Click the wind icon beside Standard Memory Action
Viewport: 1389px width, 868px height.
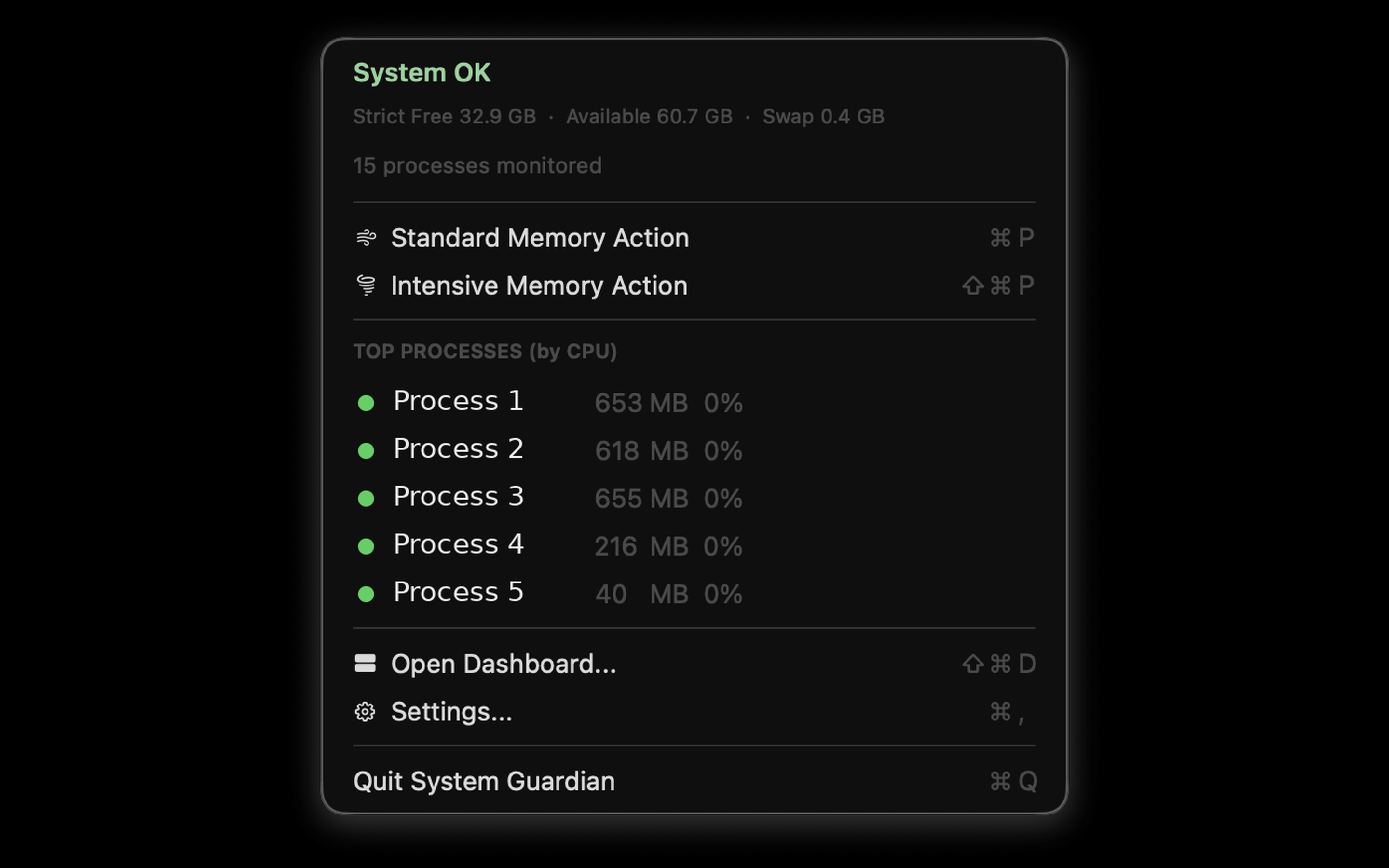[366, 238]
